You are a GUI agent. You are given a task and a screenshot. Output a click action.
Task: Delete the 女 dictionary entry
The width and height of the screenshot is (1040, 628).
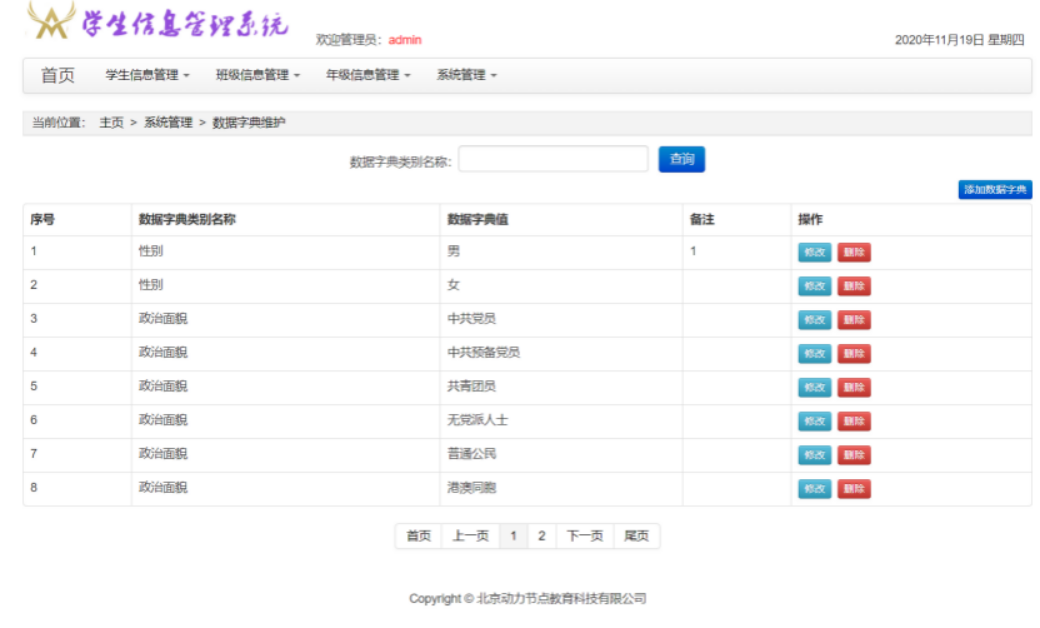tap(853, 287)
